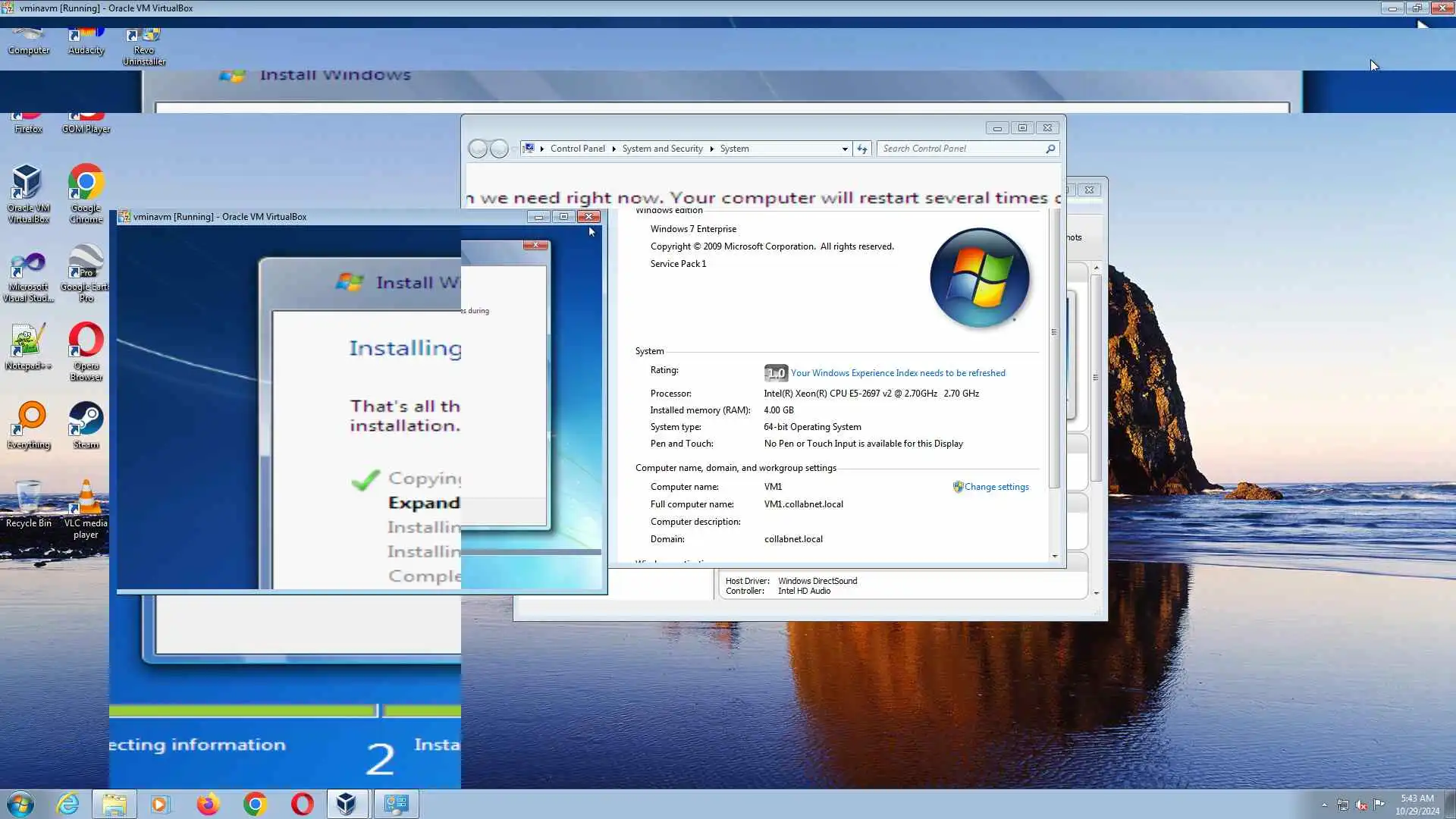The height and width of the screenshot is (819, 1456).
Task: Select Control Panel breadcrumb item
Action: tap(577, 149)
